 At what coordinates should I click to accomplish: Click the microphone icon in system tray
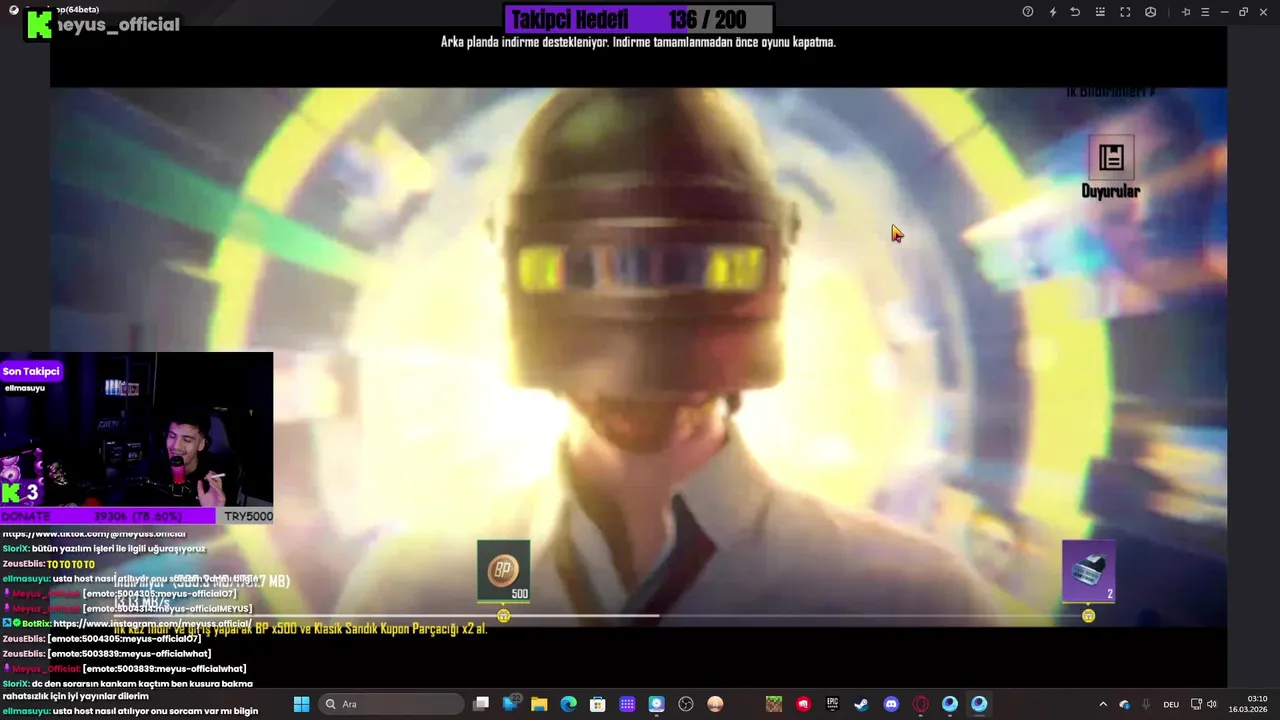(x=1146, y=704)
